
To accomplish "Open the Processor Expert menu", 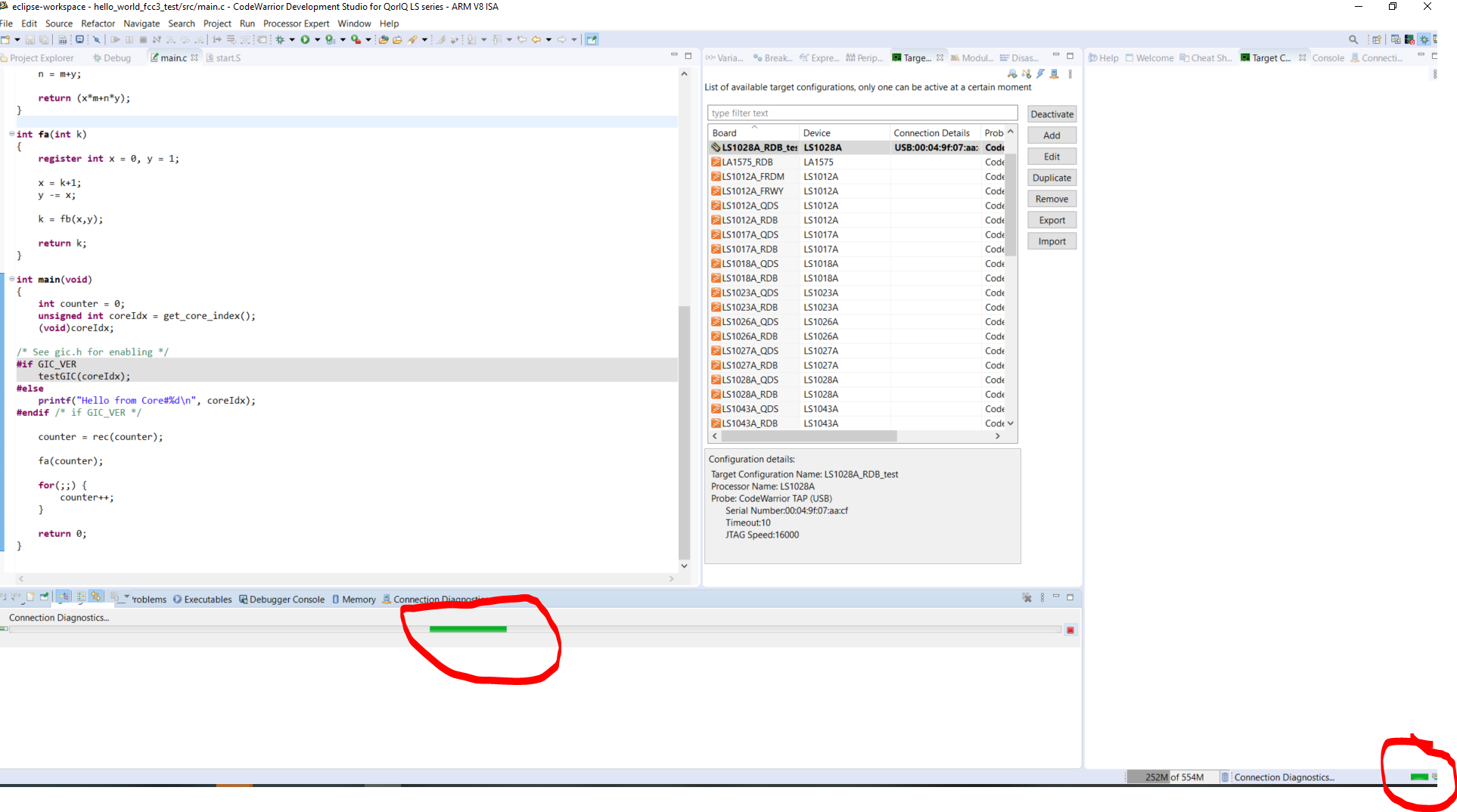I will pyautogui.click(x=296, y=23).
